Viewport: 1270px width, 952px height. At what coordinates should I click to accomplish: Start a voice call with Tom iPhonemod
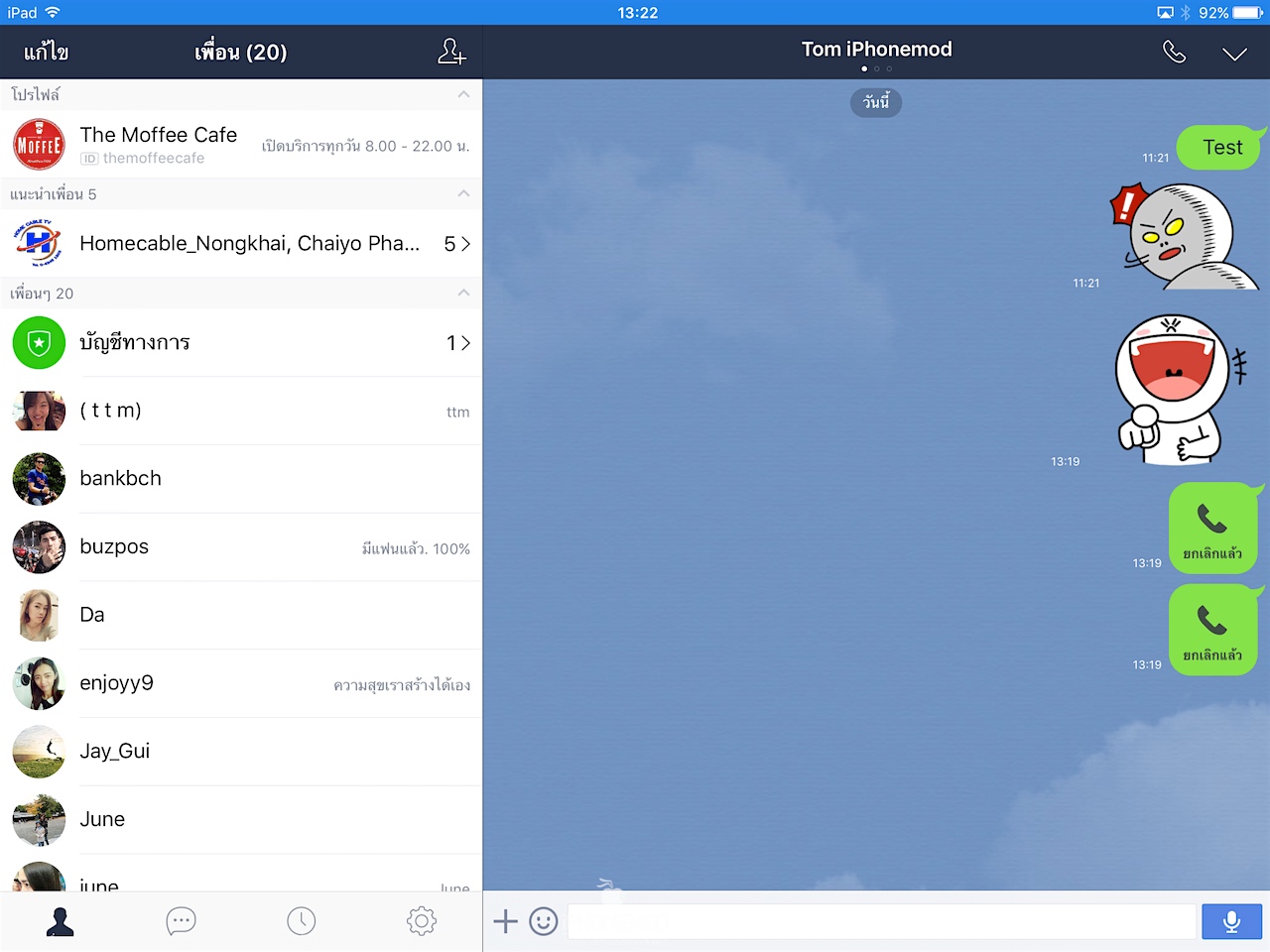tap(1174, 53)
